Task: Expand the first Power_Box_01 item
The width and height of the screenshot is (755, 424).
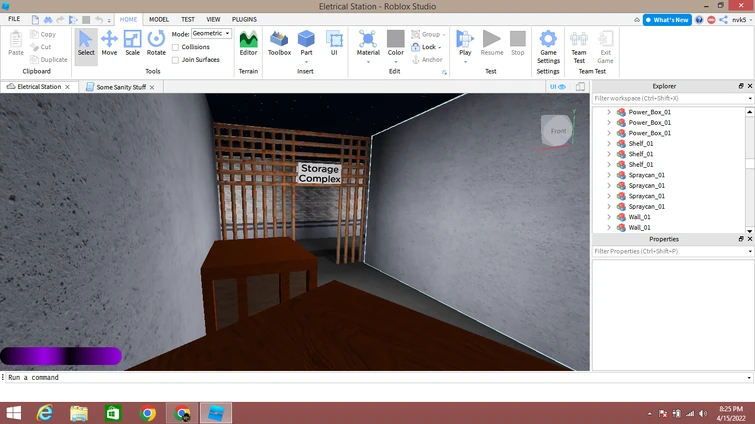Action: [609, 112]
